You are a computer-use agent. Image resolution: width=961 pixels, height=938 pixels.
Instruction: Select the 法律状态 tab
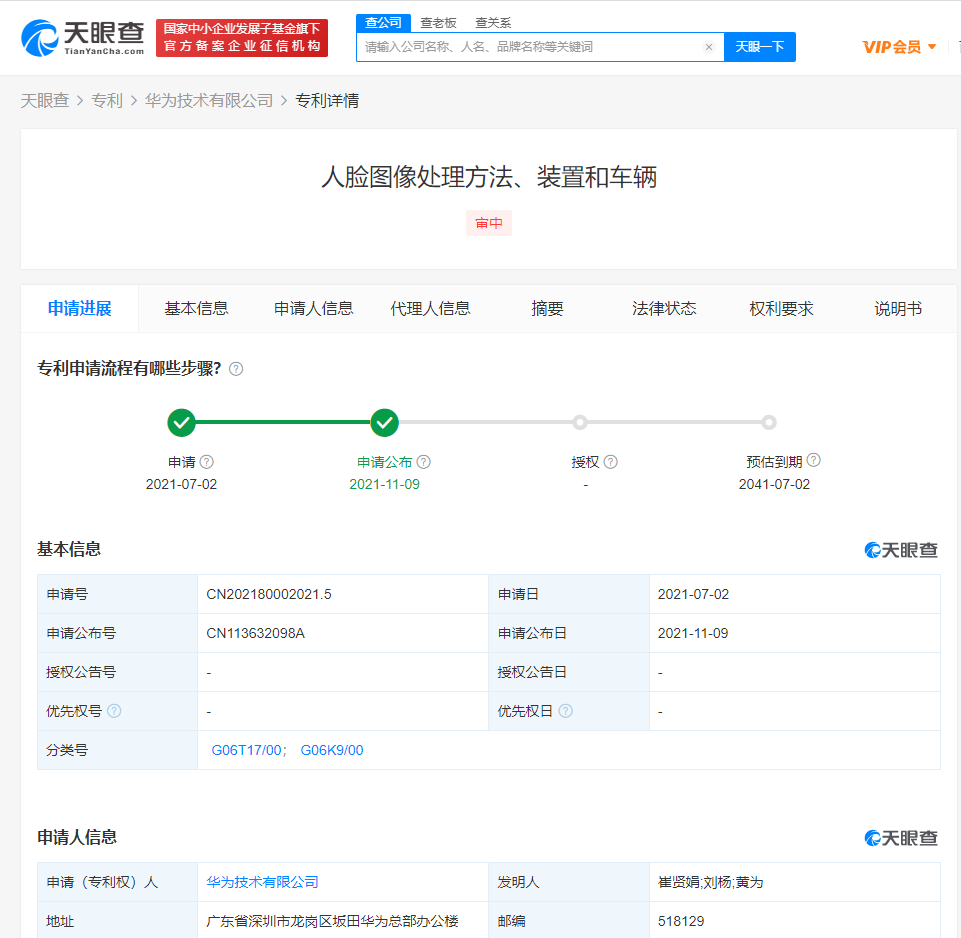tap(664, 308)
